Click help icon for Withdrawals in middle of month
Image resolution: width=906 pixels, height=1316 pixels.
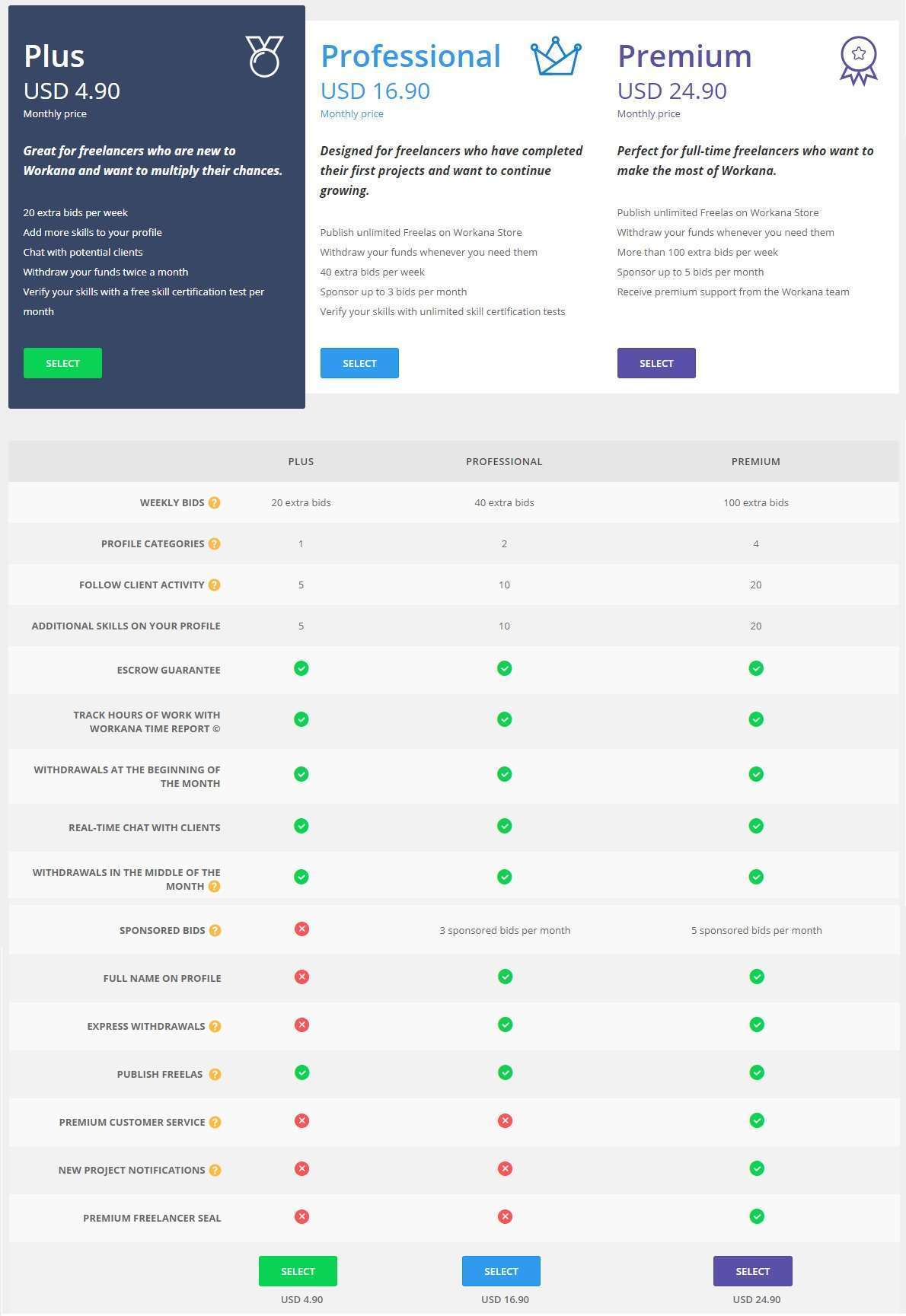(215, 886)
